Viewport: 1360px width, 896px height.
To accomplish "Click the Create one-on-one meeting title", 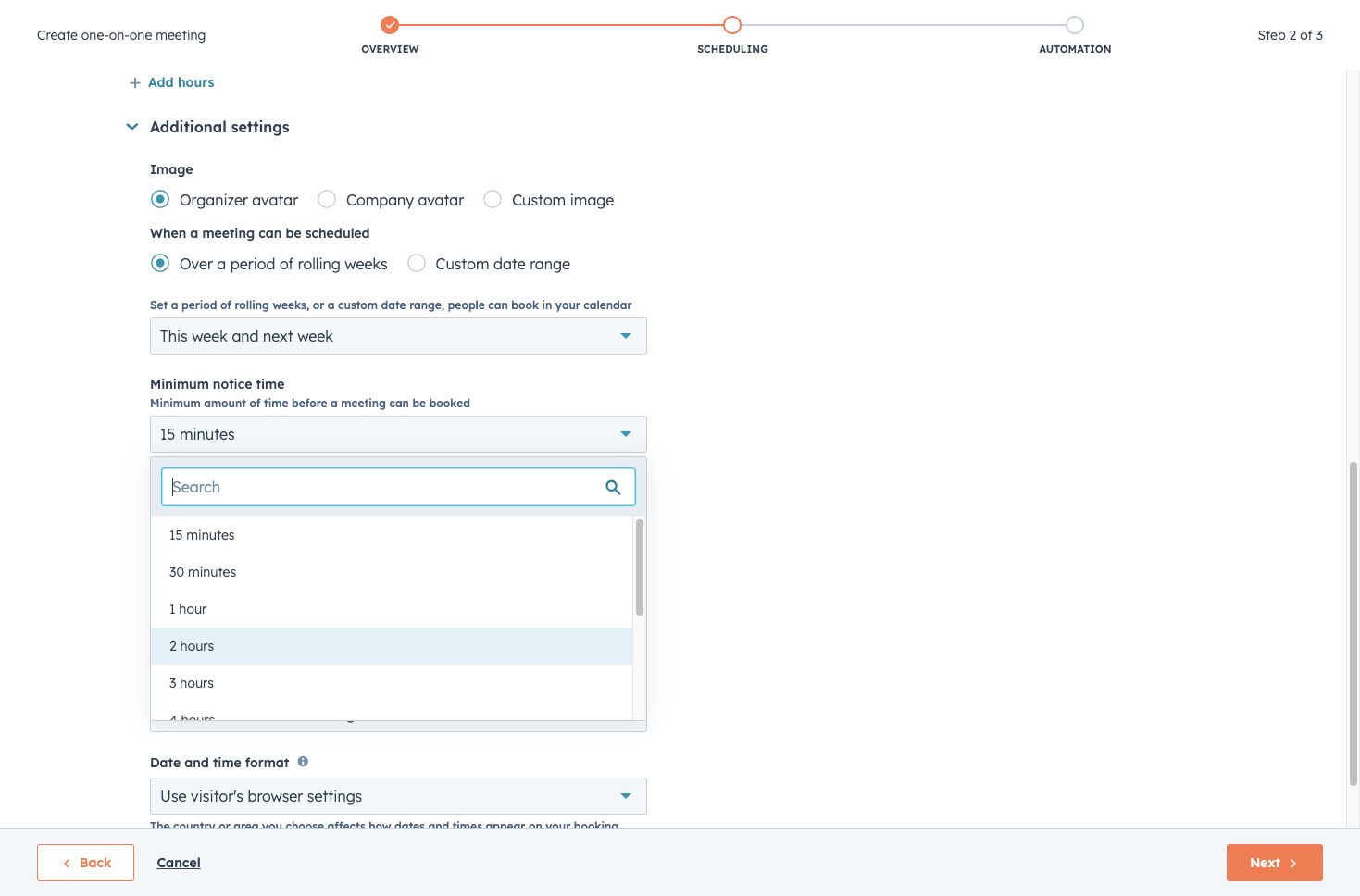I will point(121,35).
